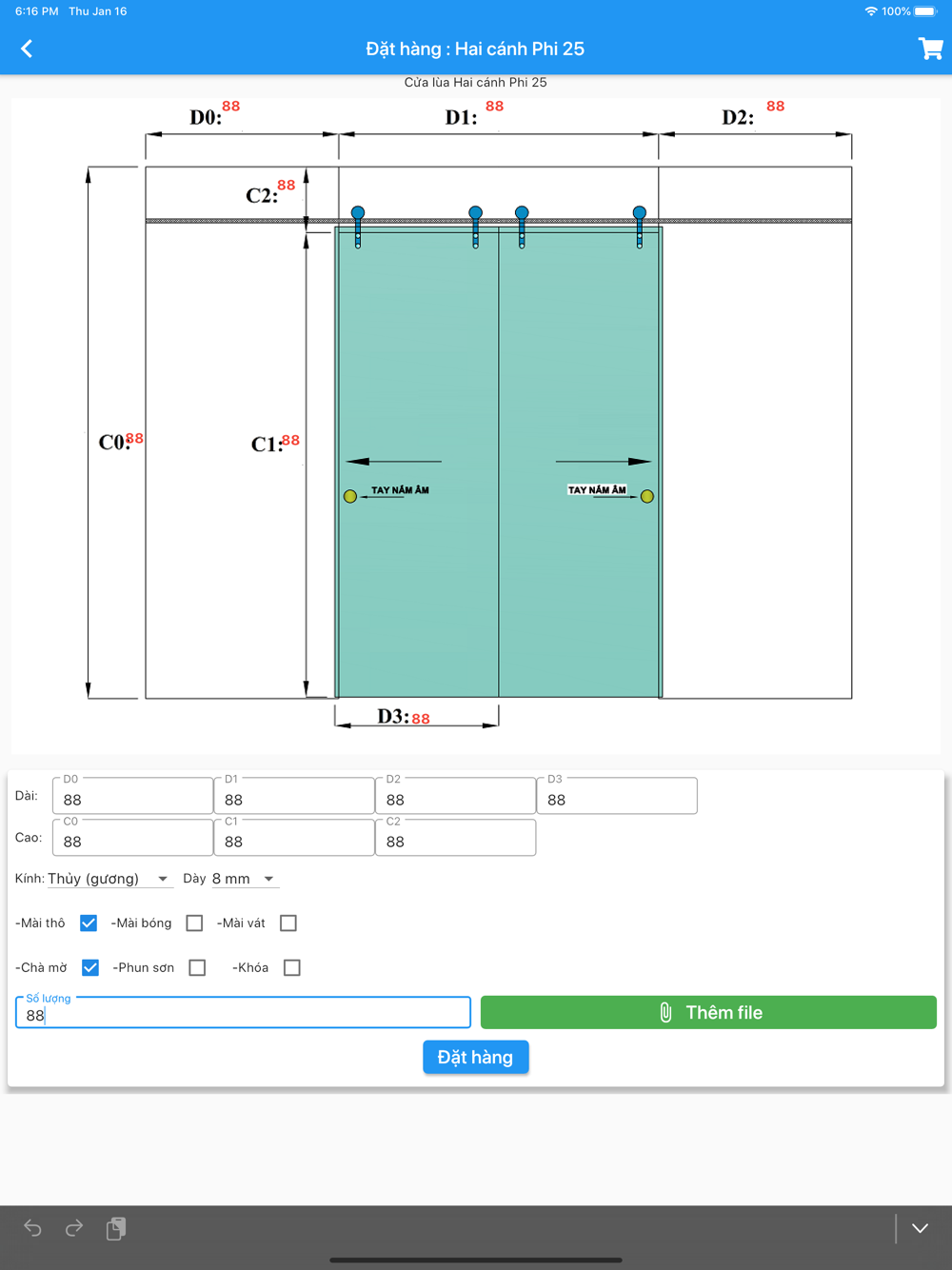Enable the Phun sơn checkbox

click(x=197, y=967)
